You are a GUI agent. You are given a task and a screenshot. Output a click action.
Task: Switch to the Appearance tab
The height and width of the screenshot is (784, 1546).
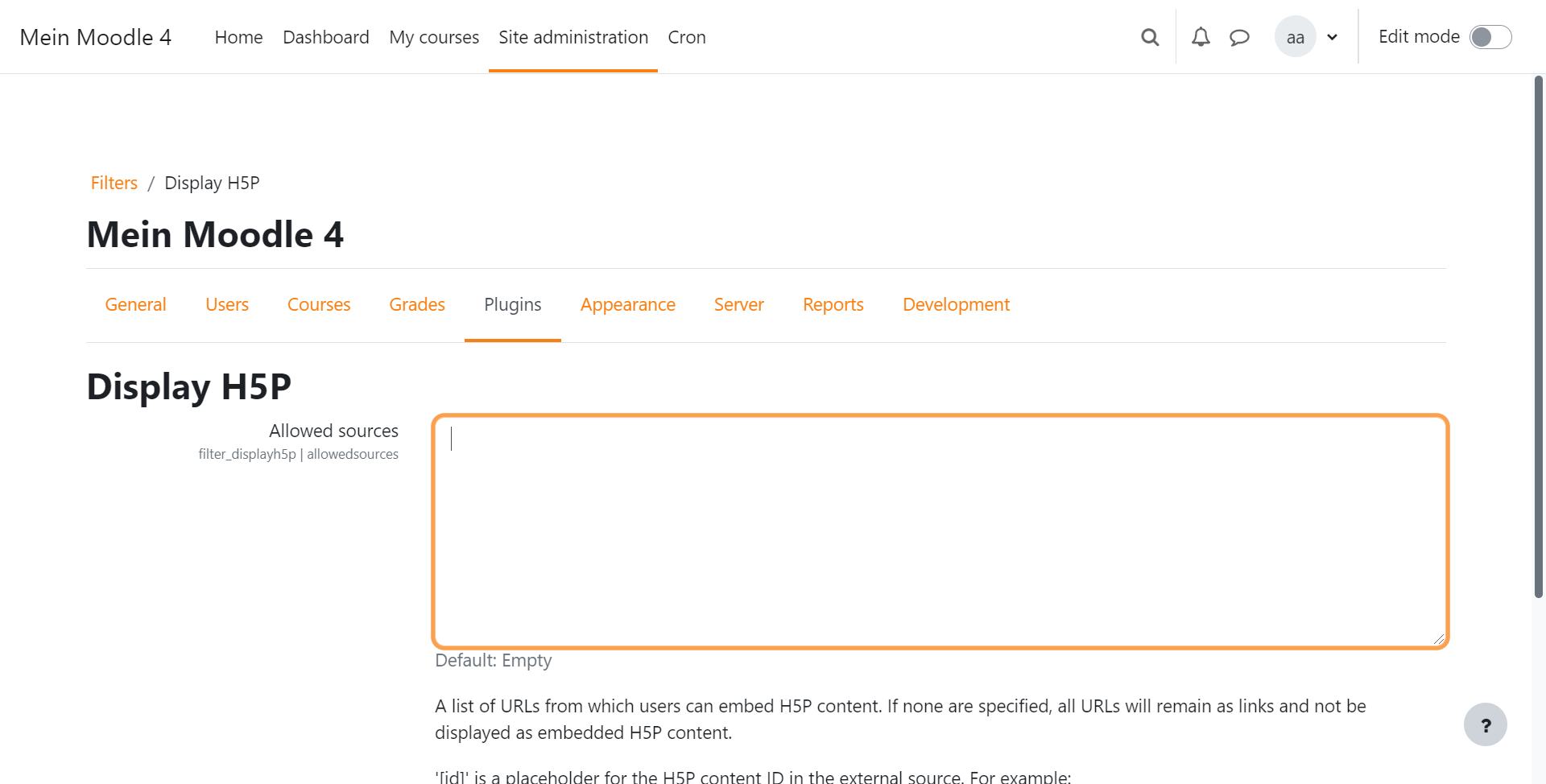pos(628,304)
